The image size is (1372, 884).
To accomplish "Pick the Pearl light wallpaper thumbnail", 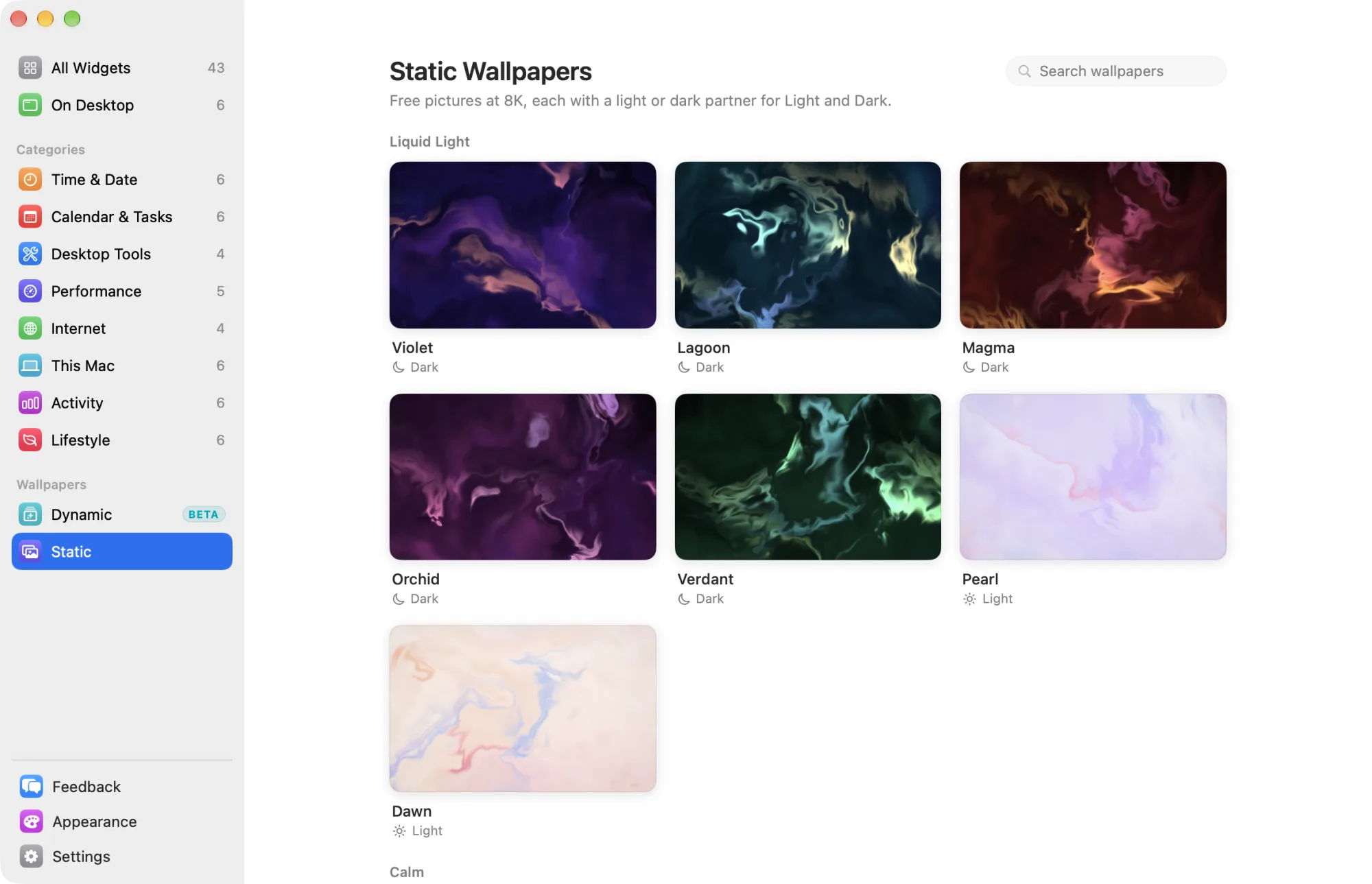I will 1093,477.
